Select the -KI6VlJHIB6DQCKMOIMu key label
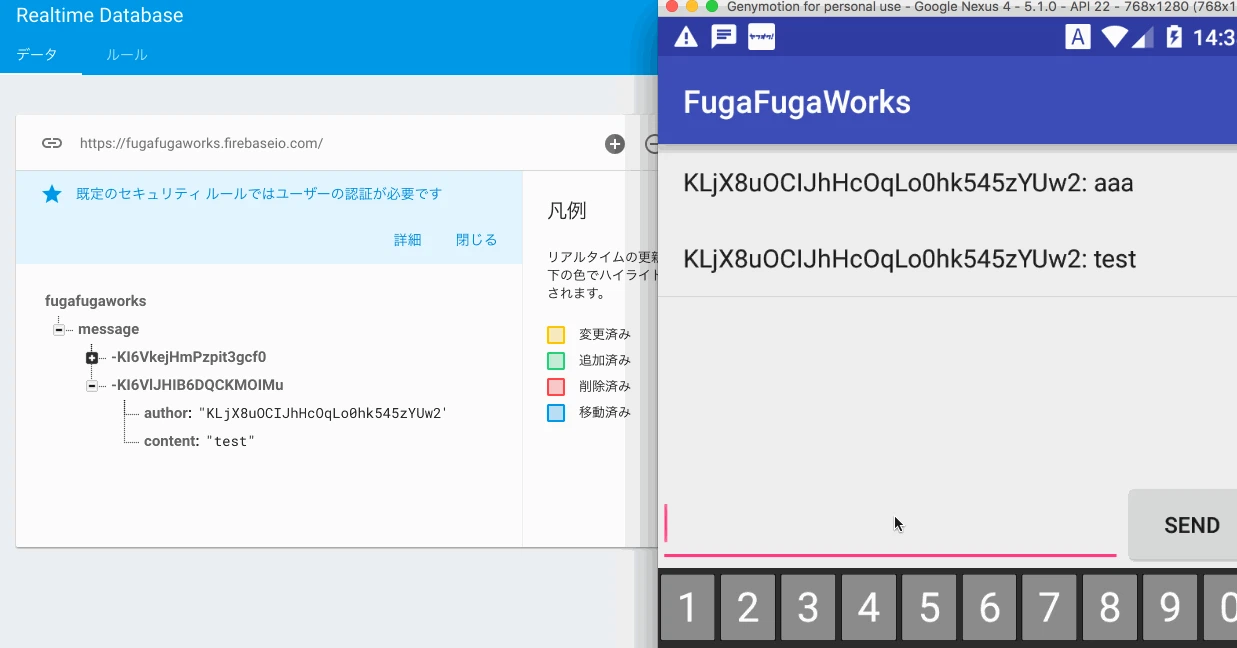1237x648 pixels. (x=198, y=385)
